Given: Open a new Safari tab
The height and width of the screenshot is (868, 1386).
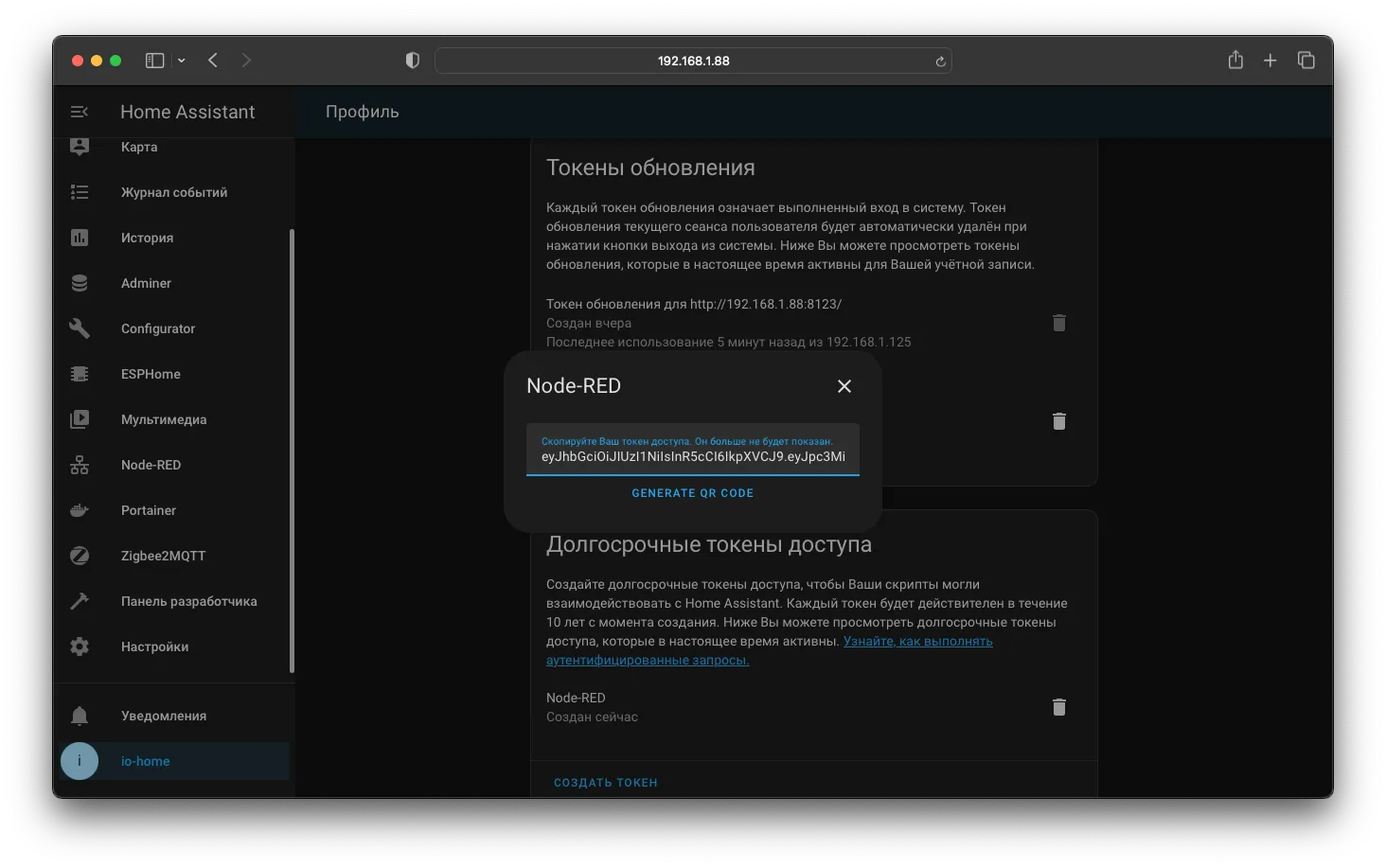Looking at the screenshot, I should [x=1270, y=61].
